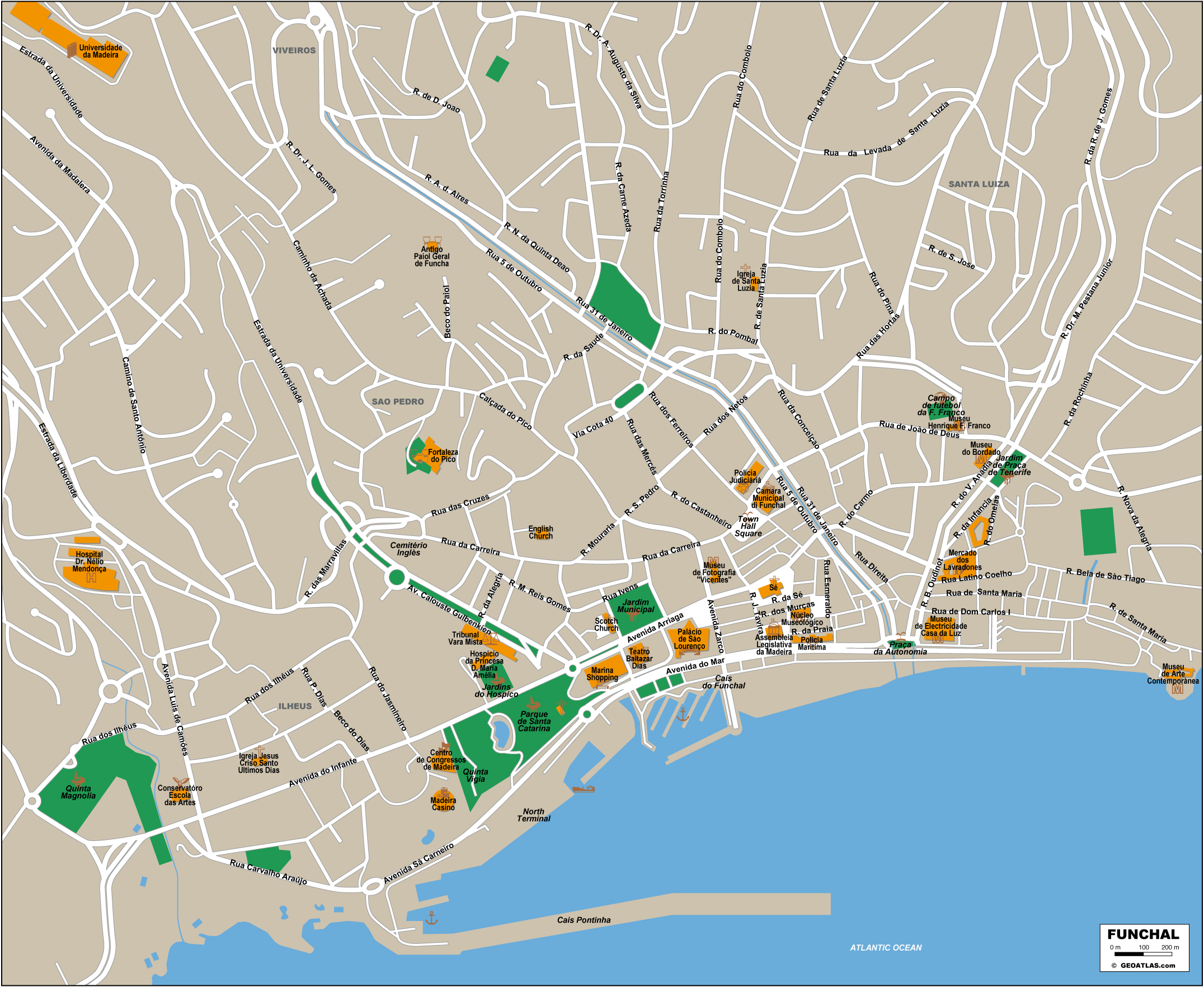Click the FUNCHAL title in legend box

1142,934
